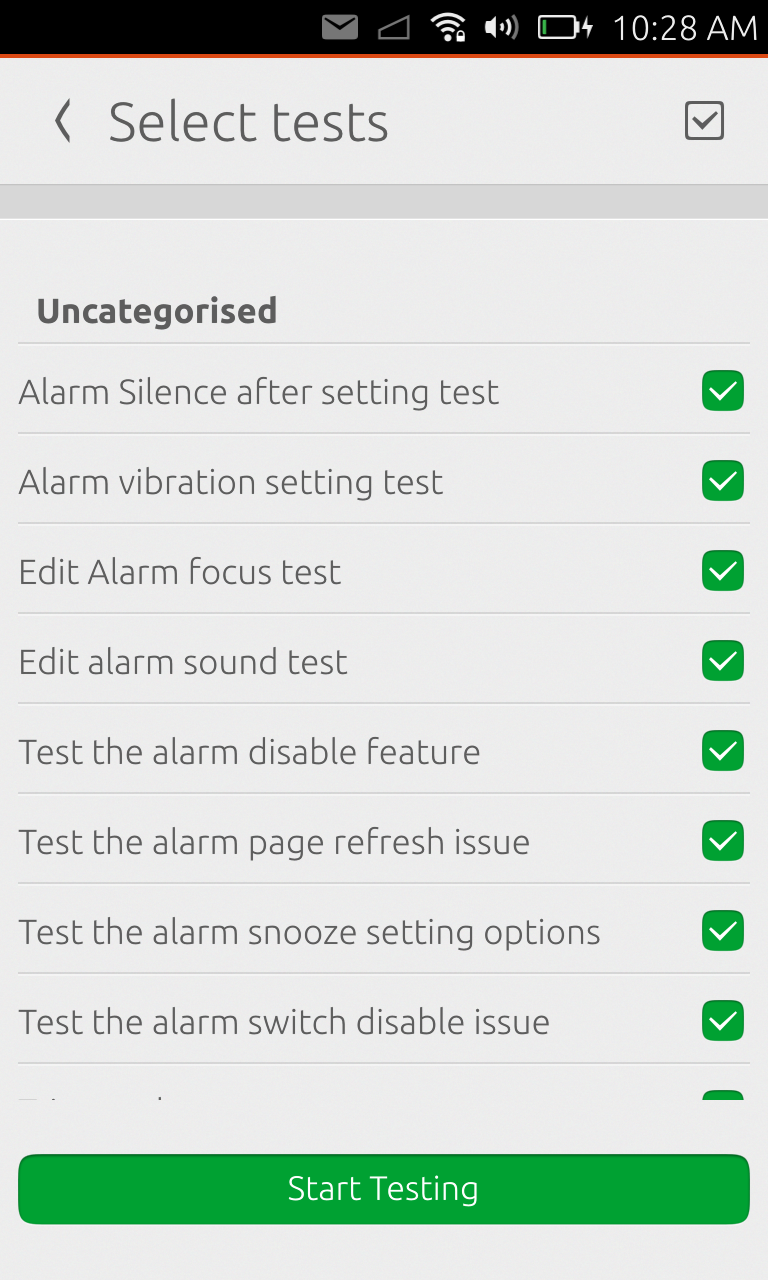Screen dimensions: 768x1280
Task: Uncheck Test the alarm snooze setting options
Action: tap(722, 931)
